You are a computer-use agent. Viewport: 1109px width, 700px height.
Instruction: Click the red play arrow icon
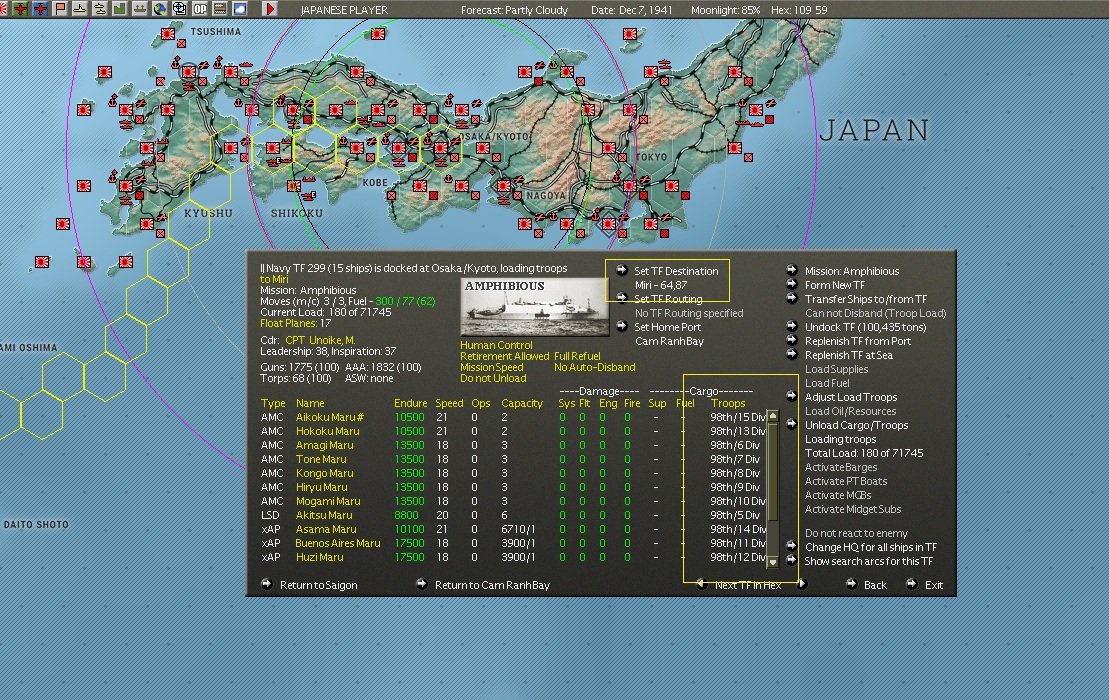pyautogui.click(x=269, y=9)
